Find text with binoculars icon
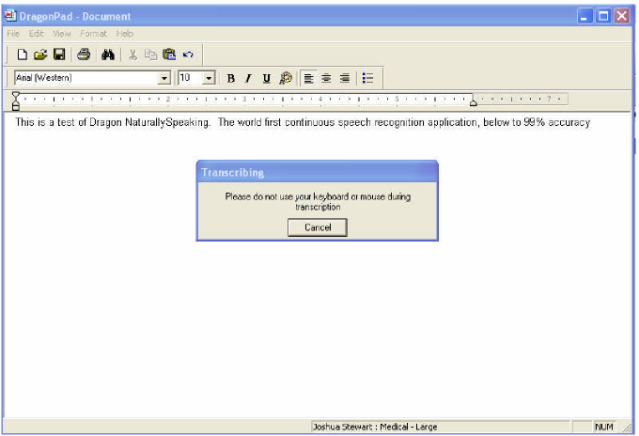This screenshot has width=639, height=436. coord(108,55)
